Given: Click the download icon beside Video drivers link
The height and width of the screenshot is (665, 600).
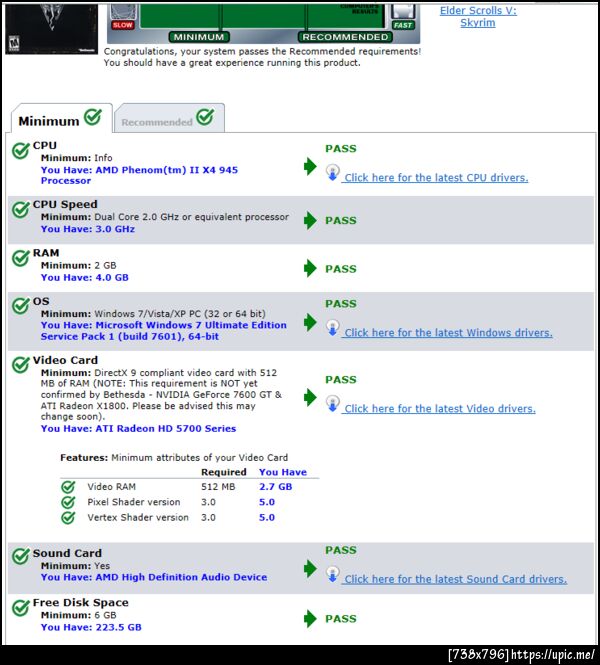Looking at the screenshot, I should point(333,404).
